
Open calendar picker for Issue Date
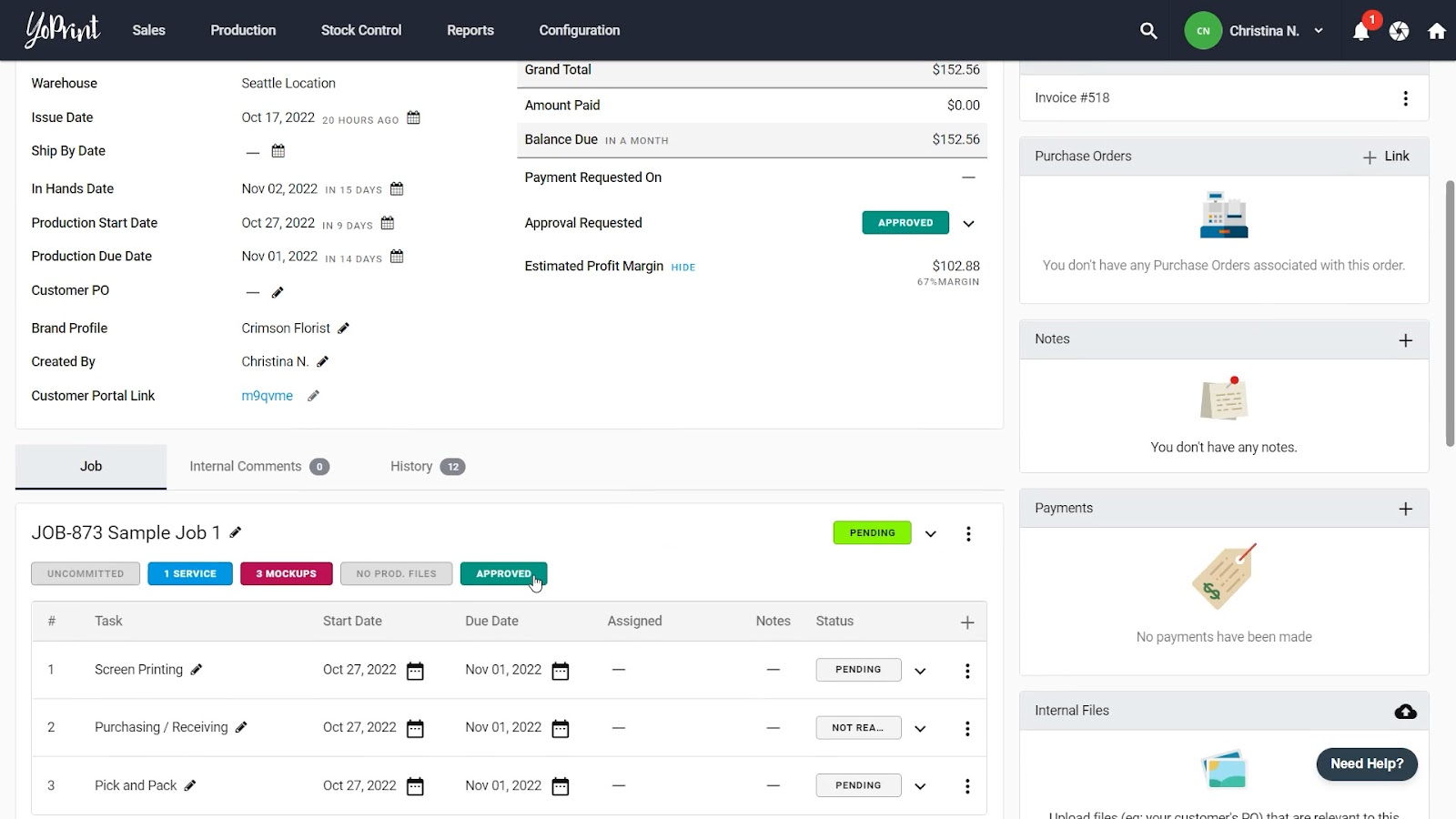click(413, 117)
